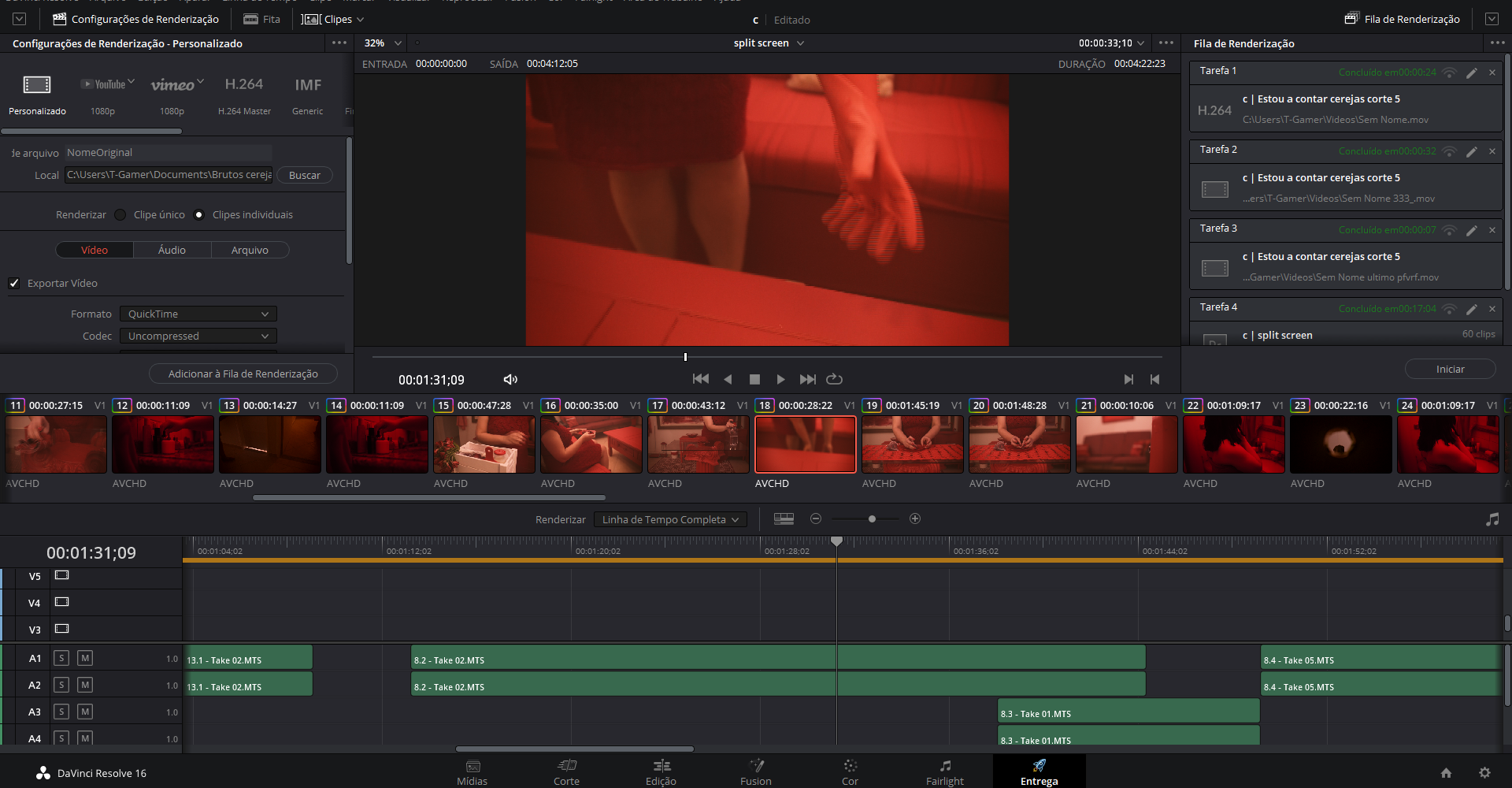Mute audio track A1
The height and width of the screenshot is (788, 1512).
click(x=85, y=658)
